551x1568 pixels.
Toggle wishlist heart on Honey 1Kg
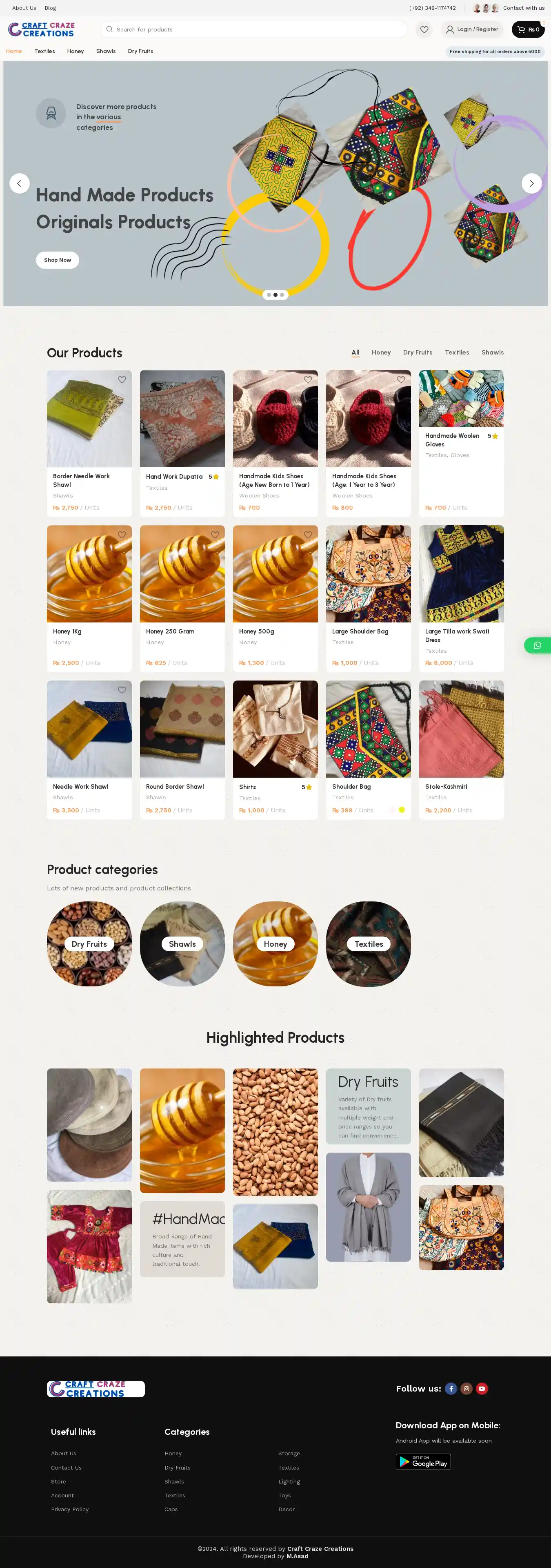(x=122, y=534)
